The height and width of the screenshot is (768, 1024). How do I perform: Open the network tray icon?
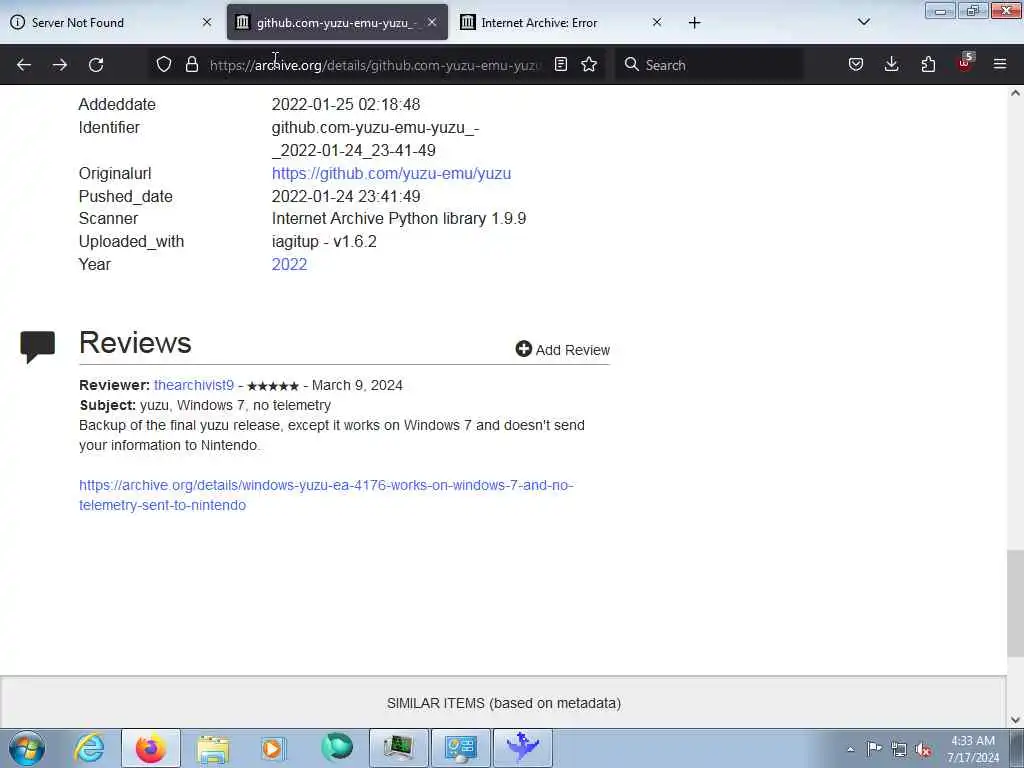899,750
